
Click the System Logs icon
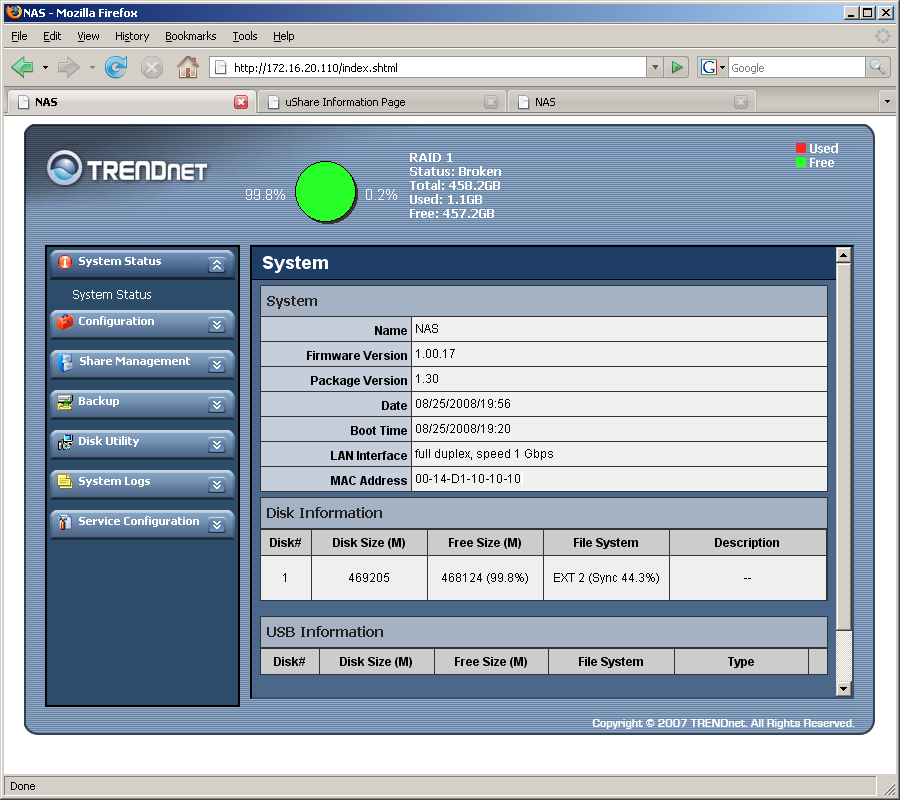pyautogui.click(x=65, y=481)
